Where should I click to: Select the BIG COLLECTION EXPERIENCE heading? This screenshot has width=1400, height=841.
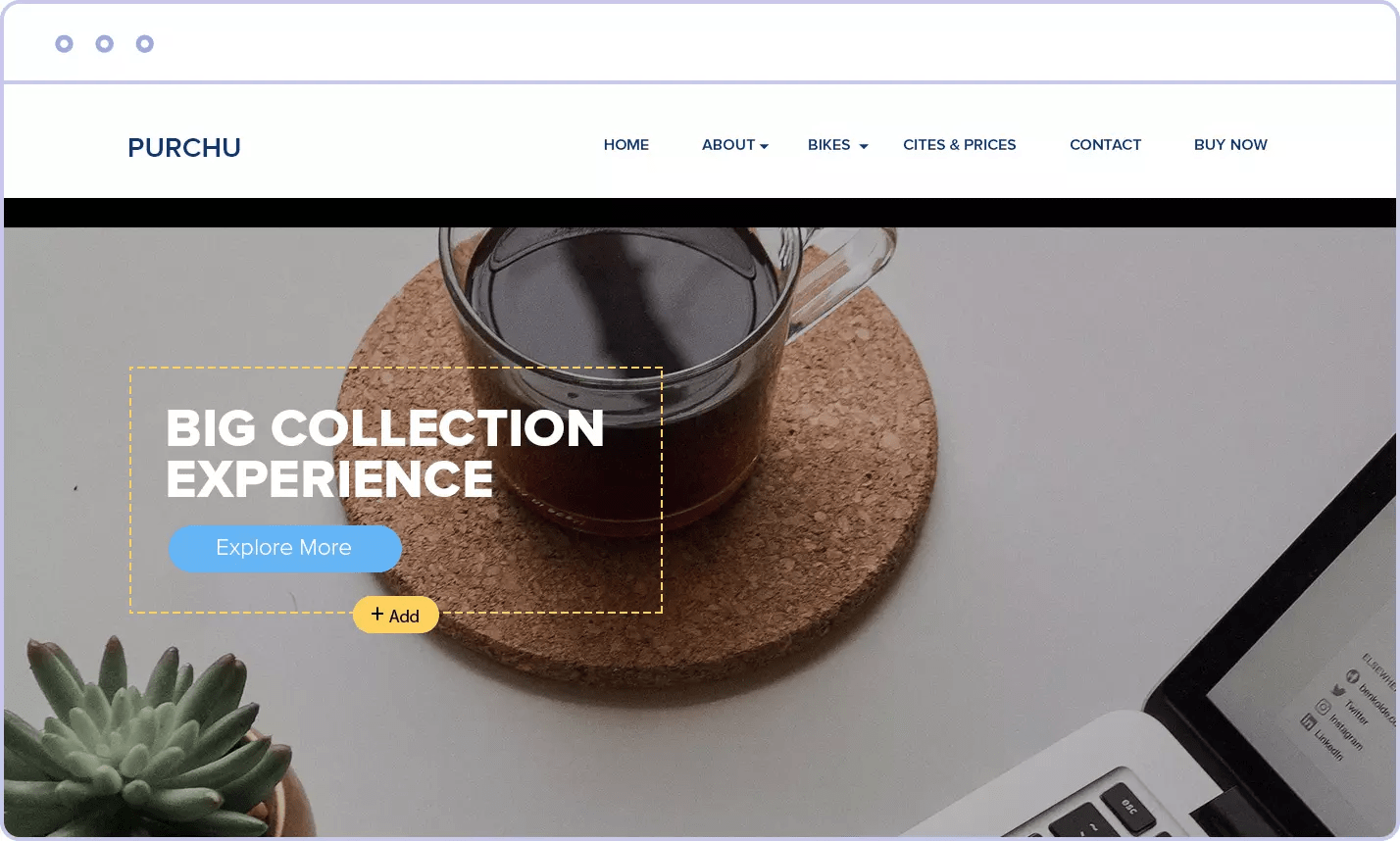click(385, 453)
